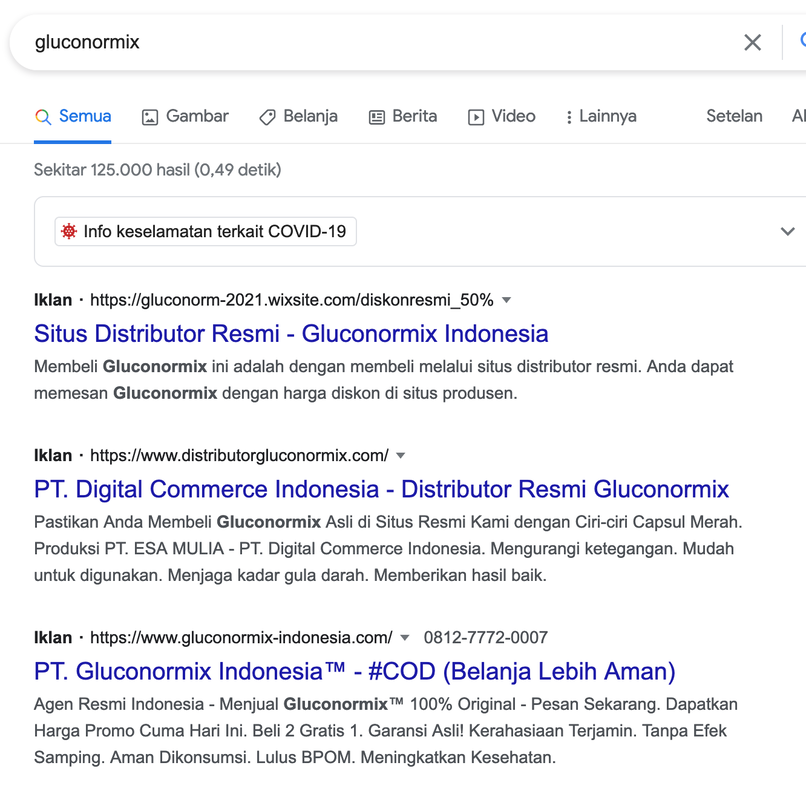Open Setelan search settings
The height and width of the screenshot is (800, 806).
[734, 116]
